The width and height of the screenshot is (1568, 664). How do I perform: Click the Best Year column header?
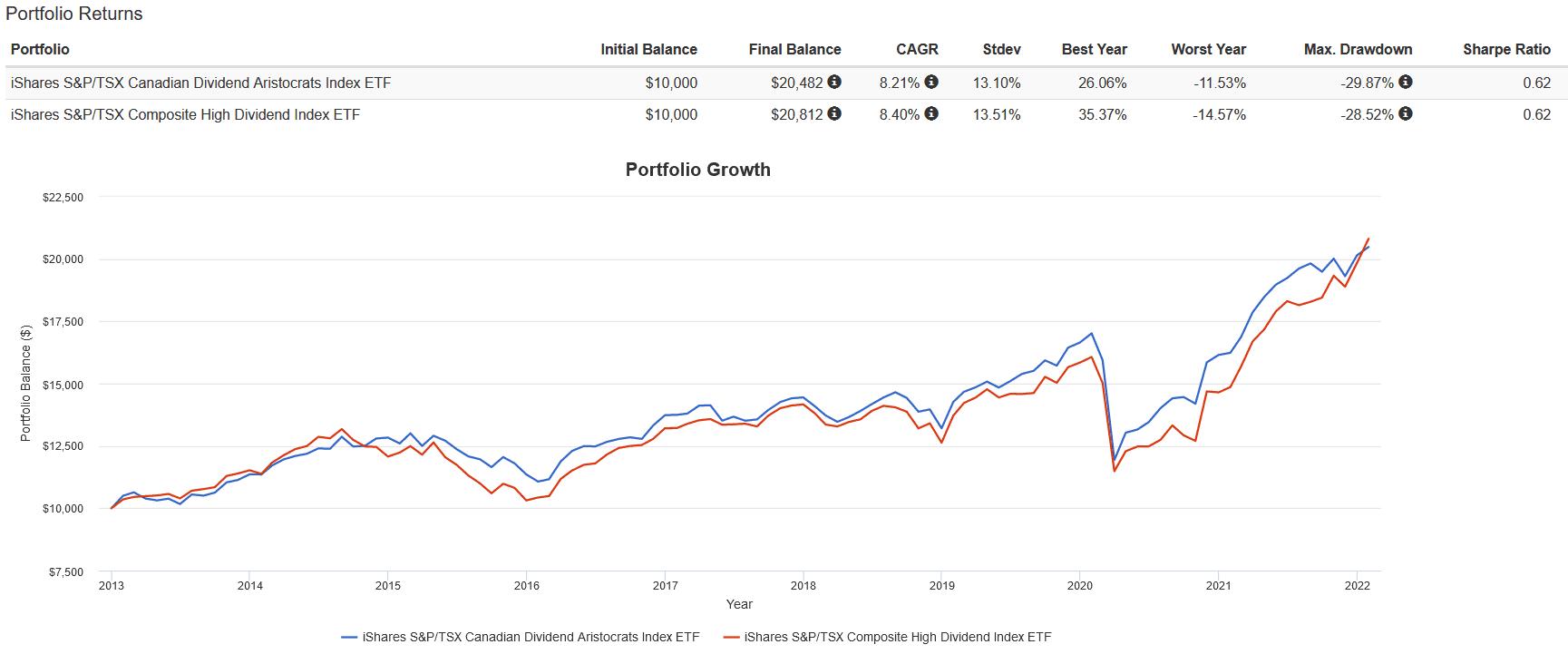click(x=1094, y=49)
